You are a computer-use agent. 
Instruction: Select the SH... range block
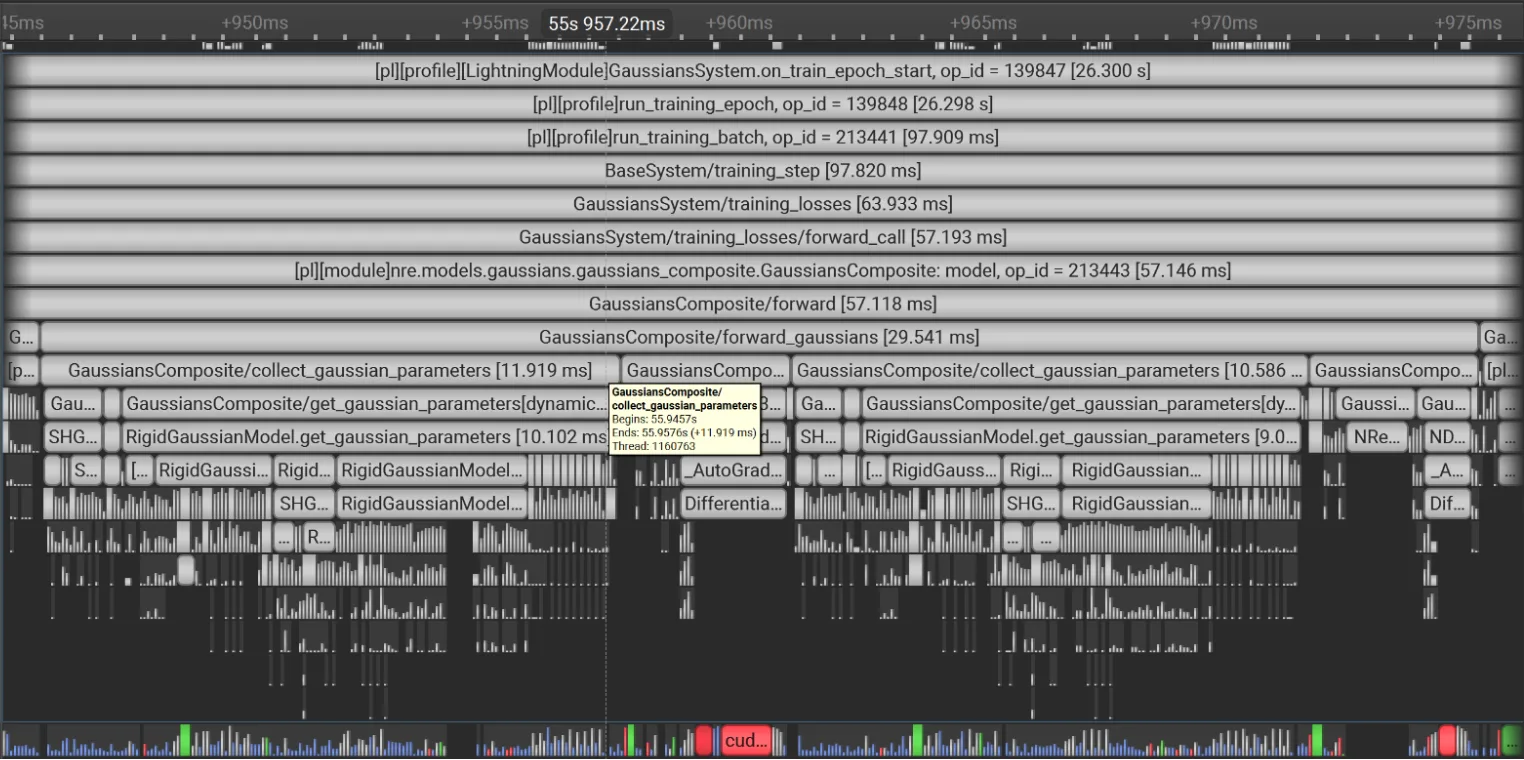pos(820,437)
